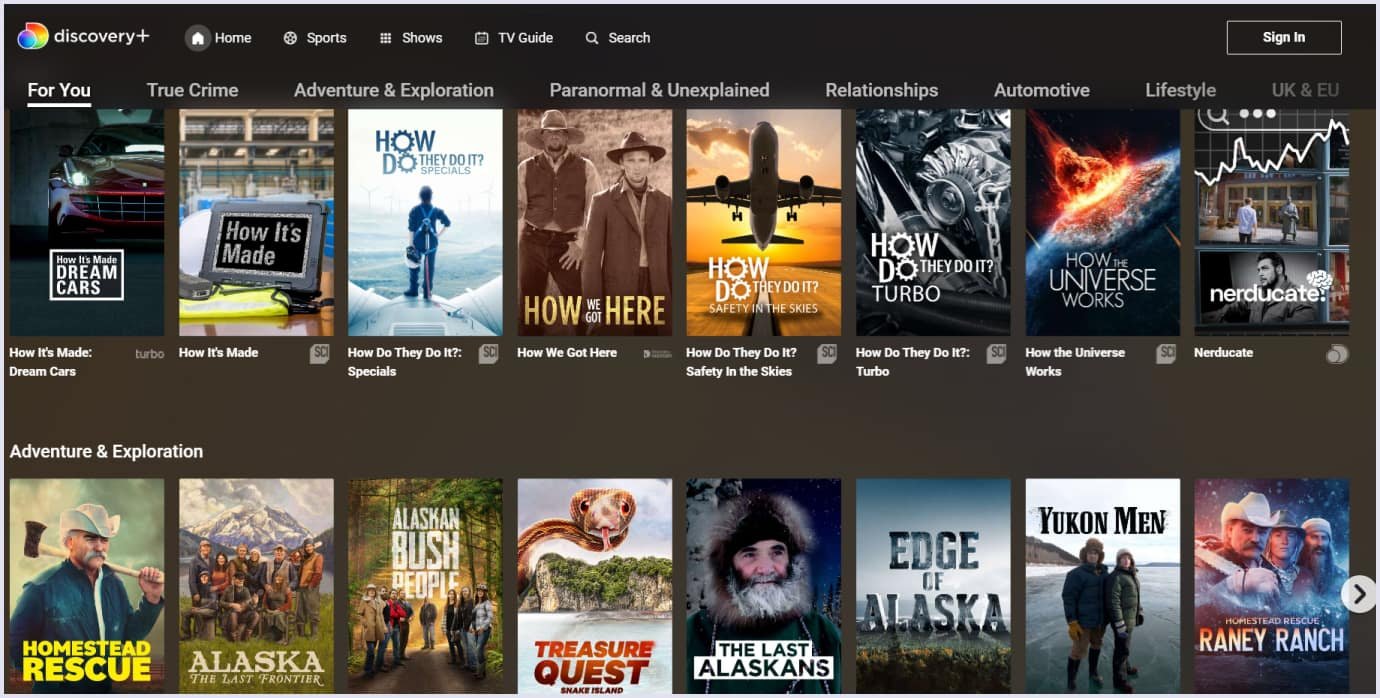Open TV Guide from navigation
Viewport: 1380px width, 698px height.
tap(514, 38)
